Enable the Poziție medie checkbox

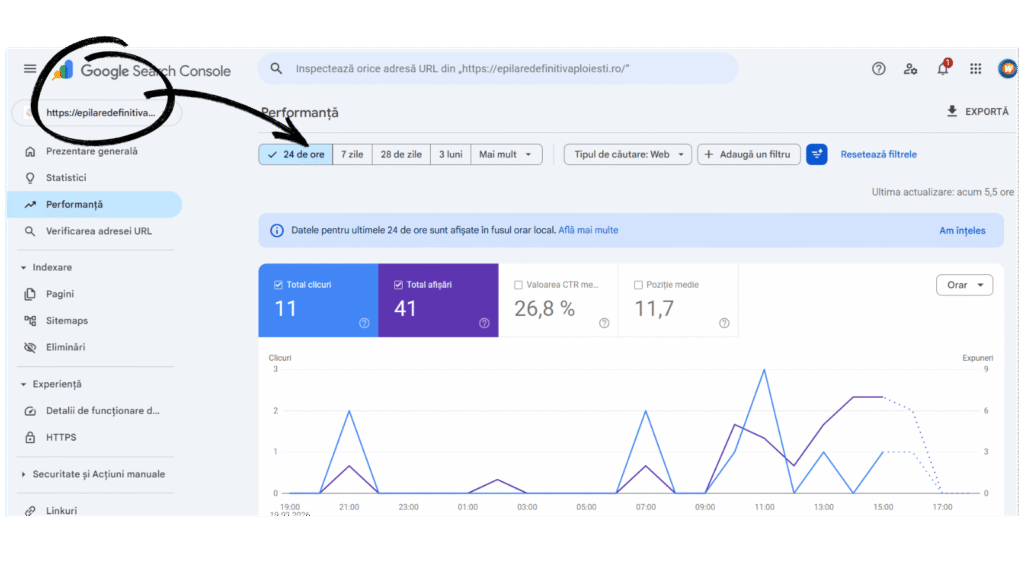(638, 285)
